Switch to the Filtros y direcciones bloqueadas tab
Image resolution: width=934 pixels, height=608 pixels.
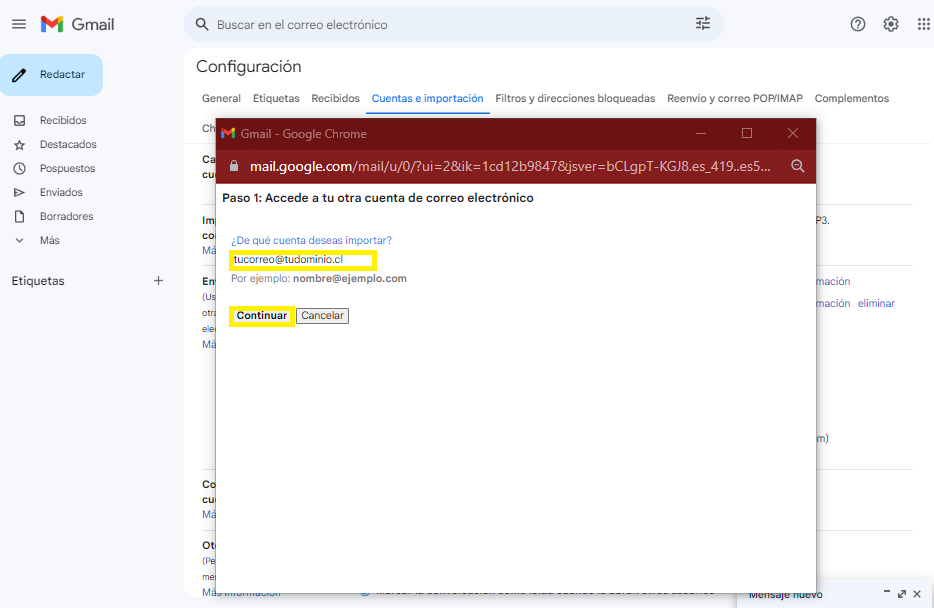[575, 98]
